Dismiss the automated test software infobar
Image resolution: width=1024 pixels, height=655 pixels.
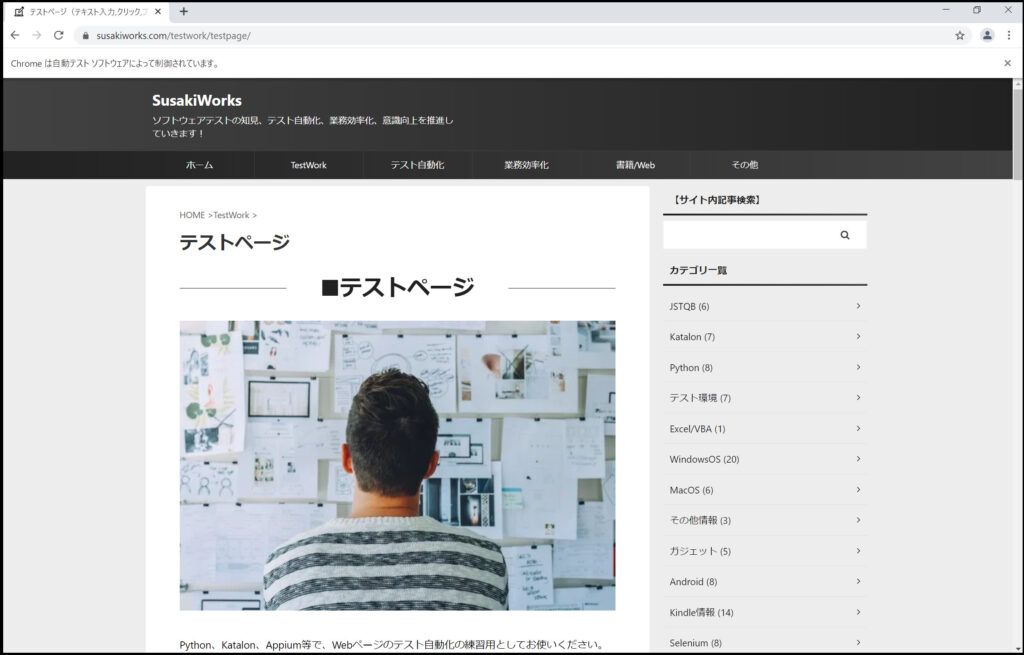(x=1007, y=63)
